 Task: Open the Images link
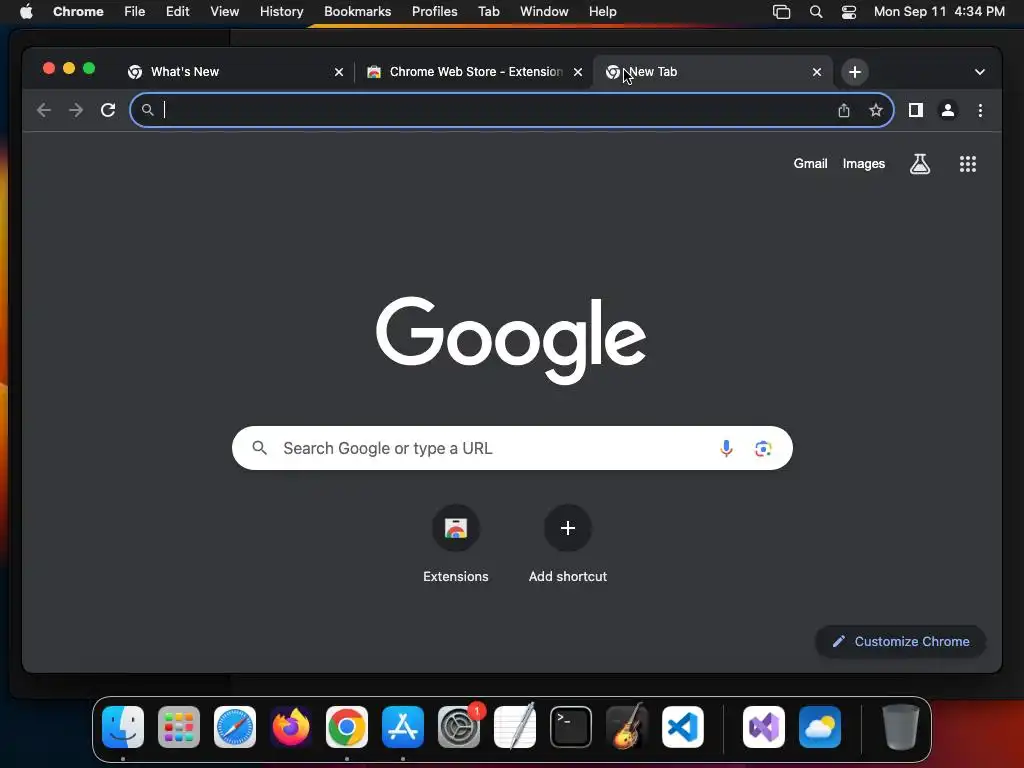point(863,164)
